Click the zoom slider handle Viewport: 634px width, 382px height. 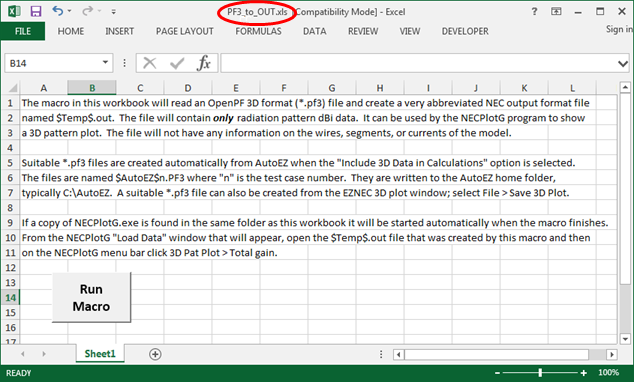(x=540, y=373)
